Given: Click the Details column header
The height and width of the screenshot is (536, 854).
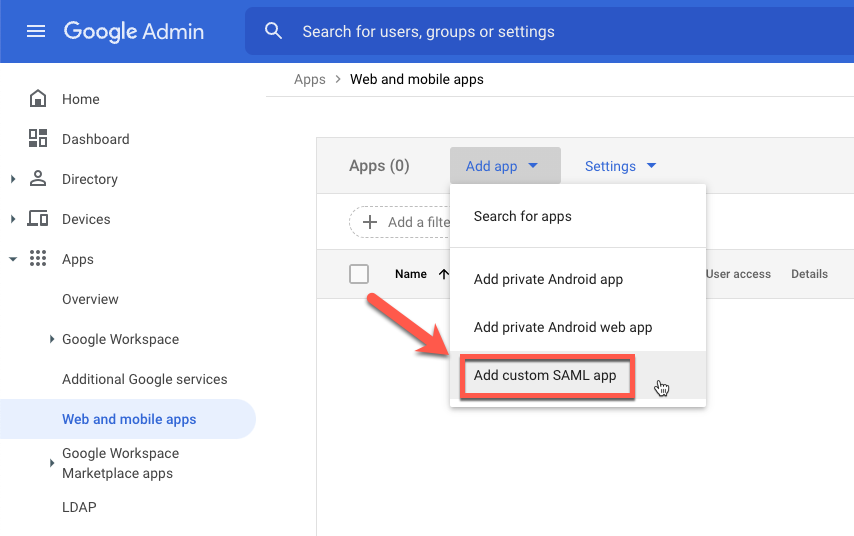Looking at the screenshot, I should [809, 274].
